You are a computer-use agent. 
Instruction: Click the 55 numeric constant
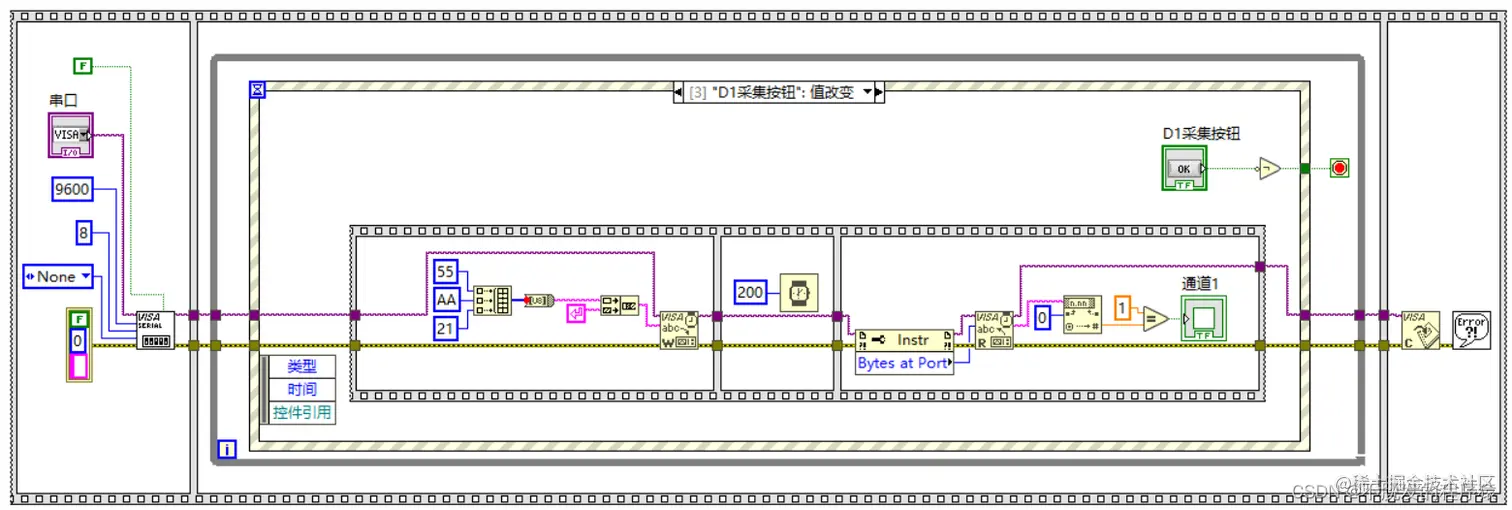pyautogui.click(x=446, y=272)
